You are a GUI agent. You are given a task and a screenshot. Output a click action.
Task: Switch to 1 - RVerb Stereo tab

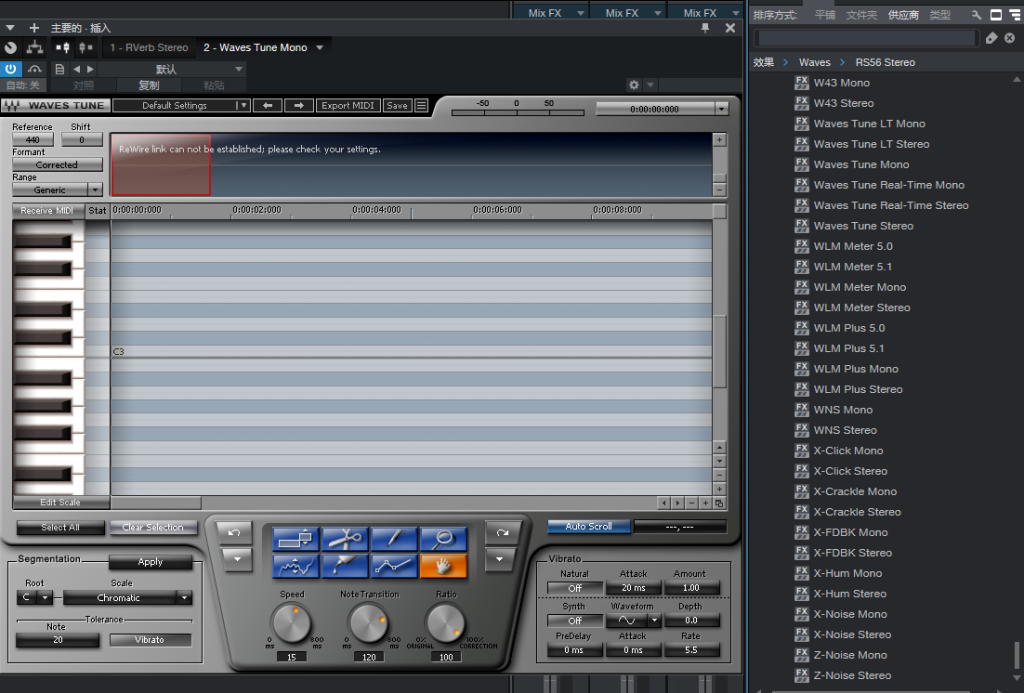[x=149, y=47]
